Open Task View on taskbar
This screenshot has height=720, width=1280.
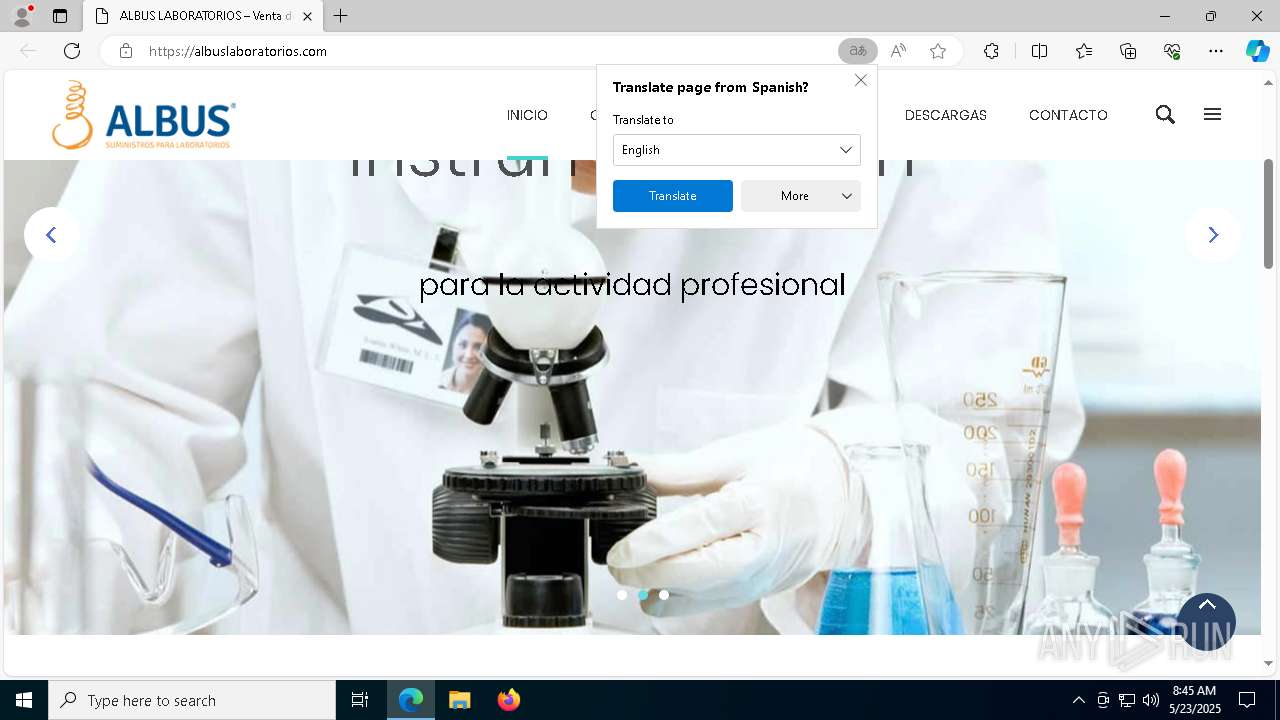[360, 700]
